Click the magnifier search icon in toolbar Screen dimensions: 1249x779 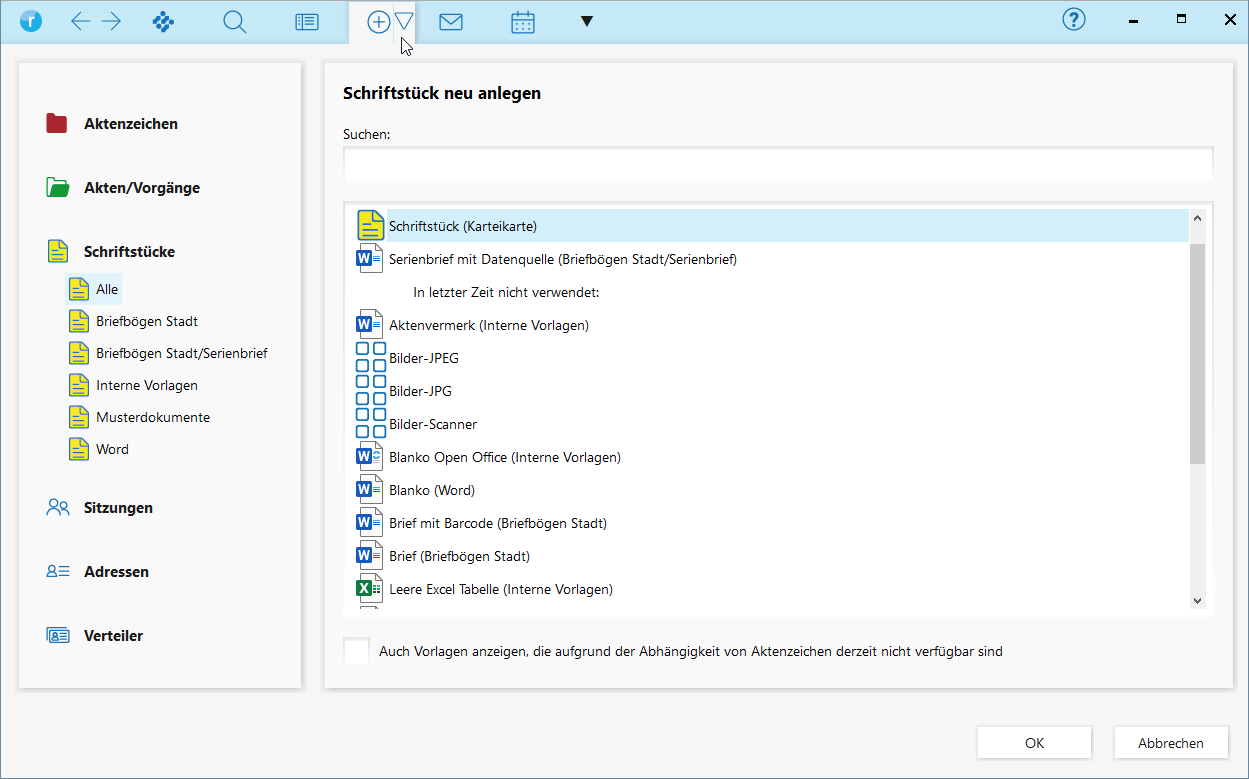pyautogui.click(x=234, y=22)
